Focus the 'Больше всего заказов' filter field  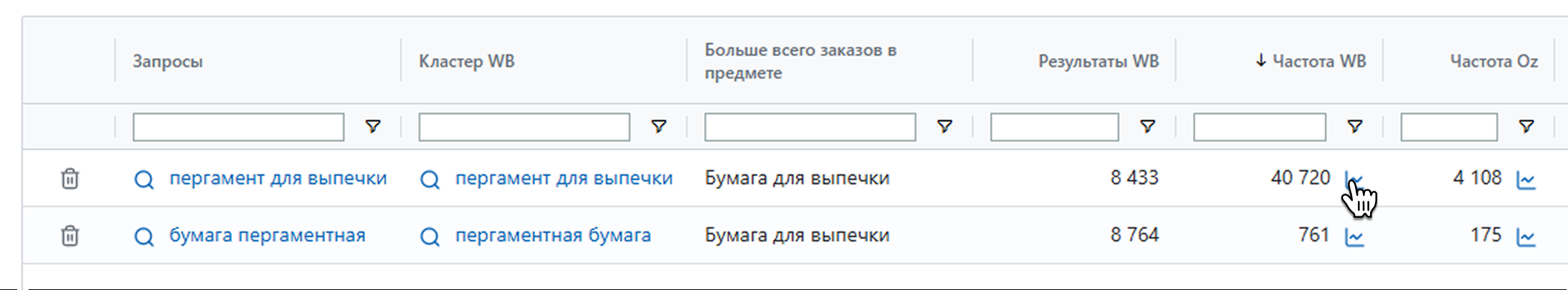(x=810, y=126)
